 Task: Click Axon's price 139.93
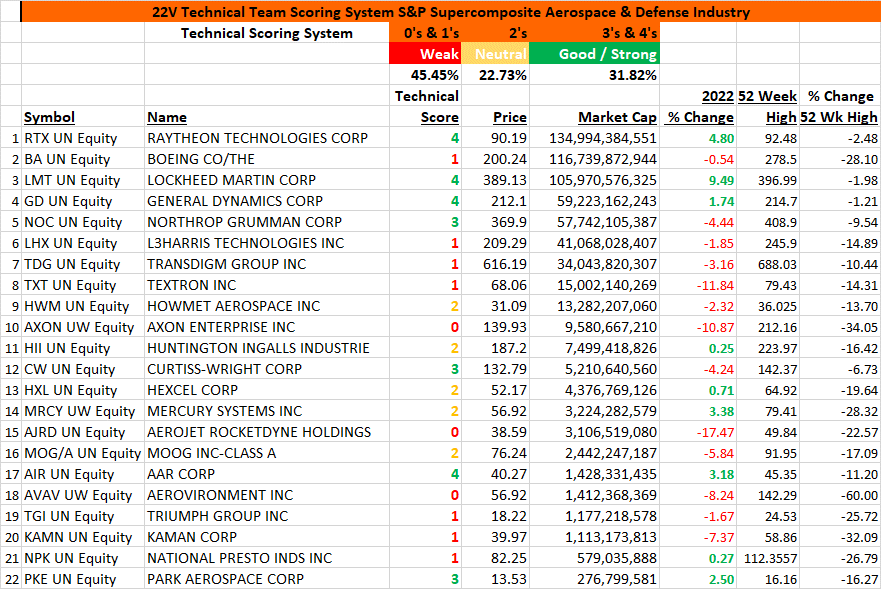pyautogui.click(x=494, y=327)
